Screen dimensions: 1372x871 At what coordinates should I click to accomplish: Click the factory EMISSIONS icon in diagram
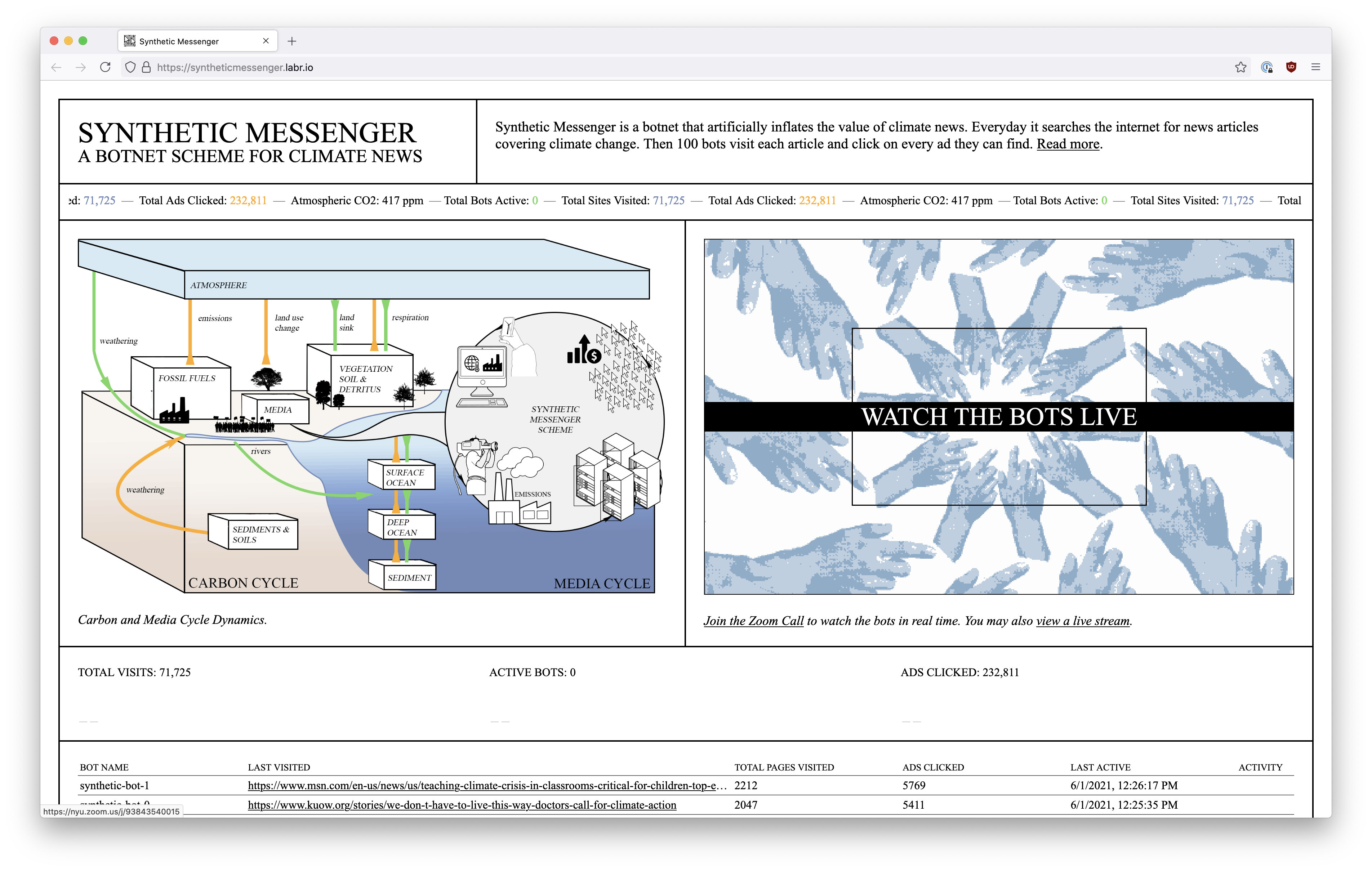click(519, 497)
